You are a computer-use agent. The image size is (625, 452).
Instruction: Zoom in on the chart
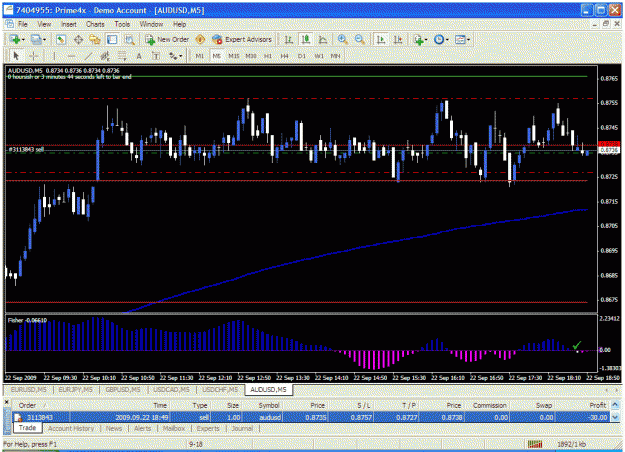(x=342, y=39)
